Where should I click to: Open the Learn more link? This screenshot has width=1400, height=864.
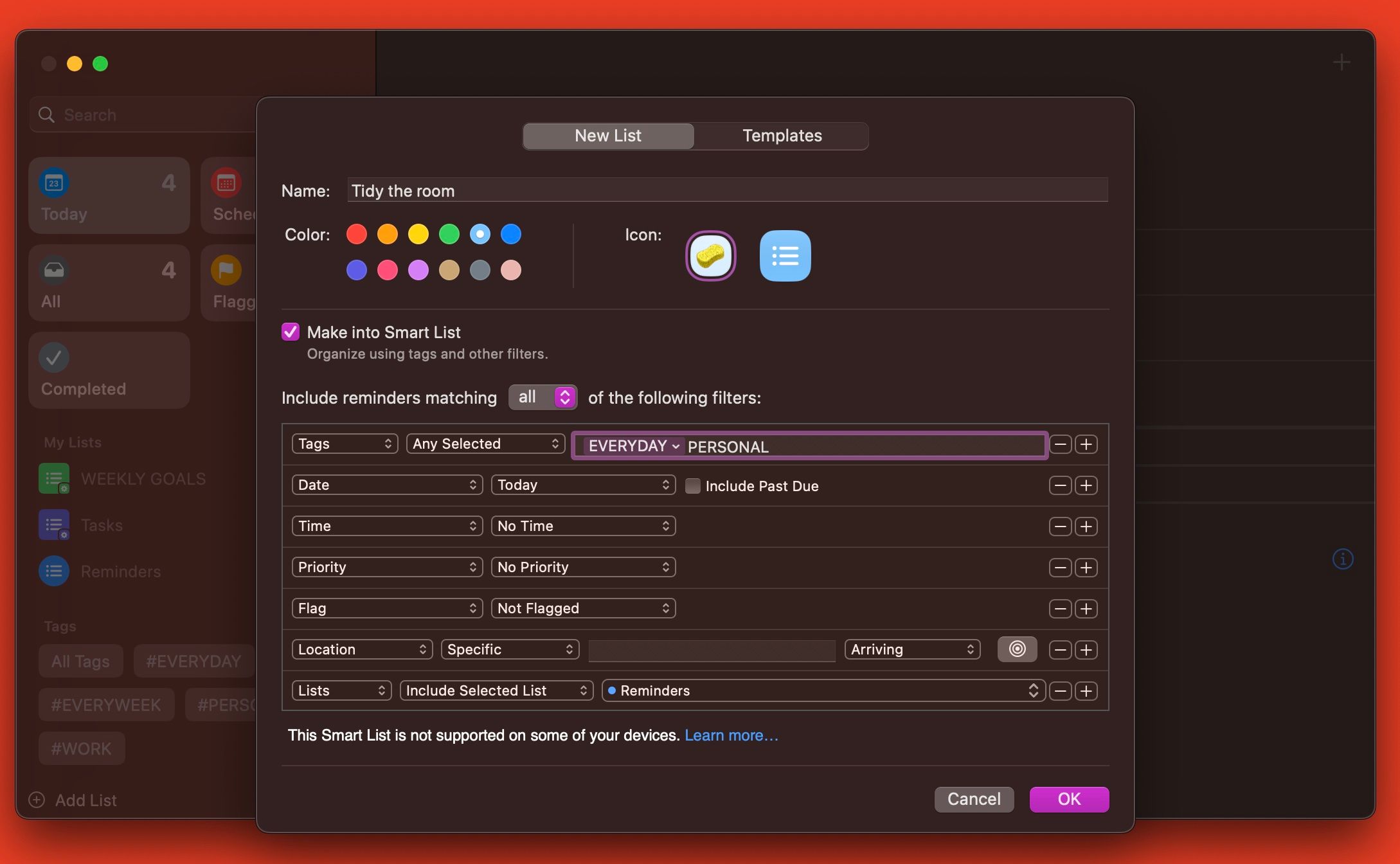(x=731, y=735)
